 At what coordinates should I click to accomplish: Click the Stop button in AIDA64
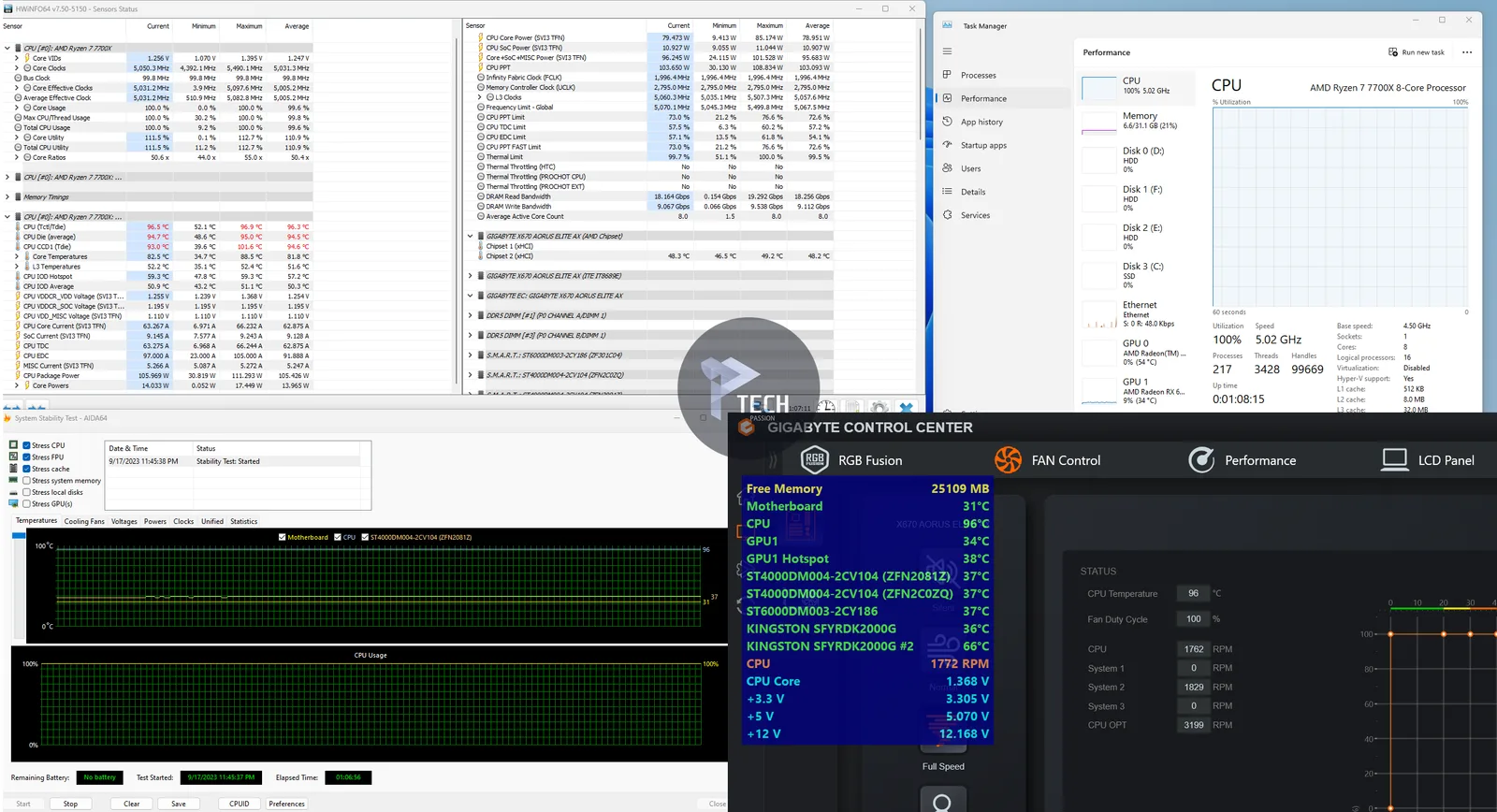click(x=70, y=804)
